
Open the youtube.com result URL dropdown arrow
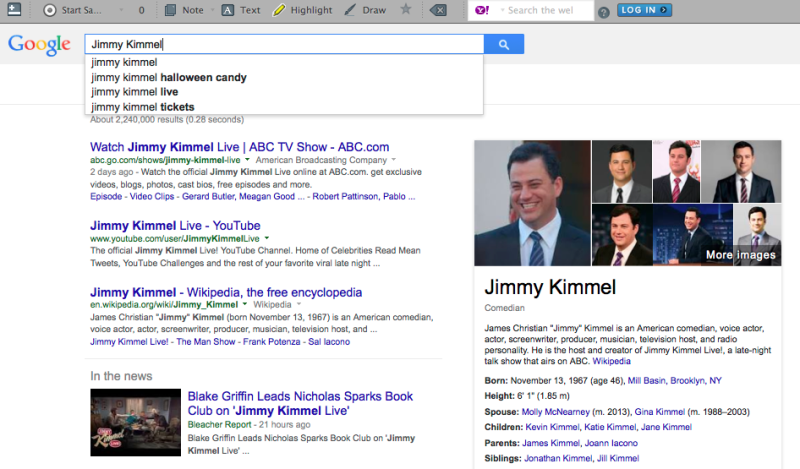[266, 238]
